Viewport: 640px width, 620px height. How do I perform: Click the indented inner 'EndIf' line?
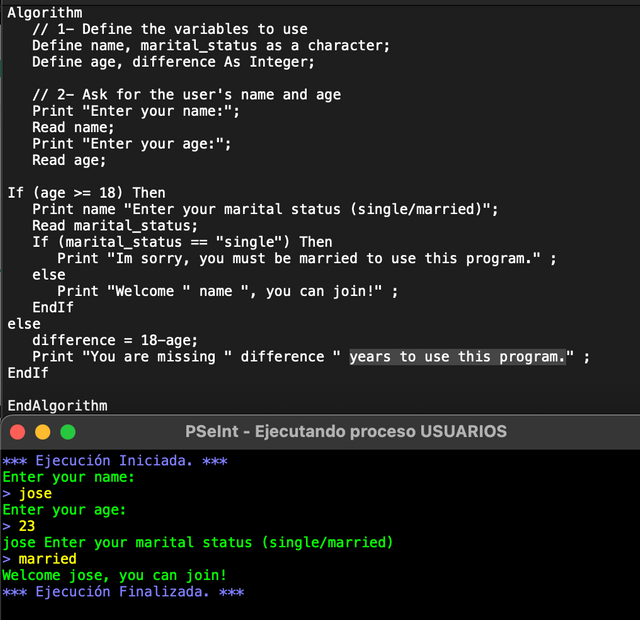[x=53, y=307]
